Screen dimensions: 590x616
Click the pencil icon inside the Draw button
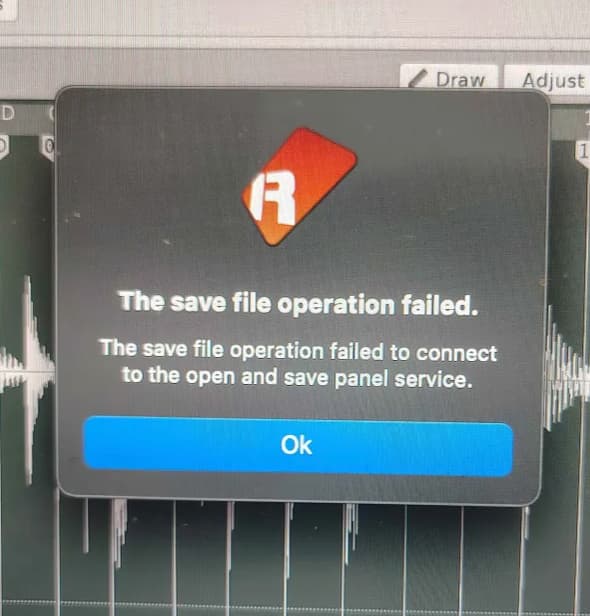(418, 78)
